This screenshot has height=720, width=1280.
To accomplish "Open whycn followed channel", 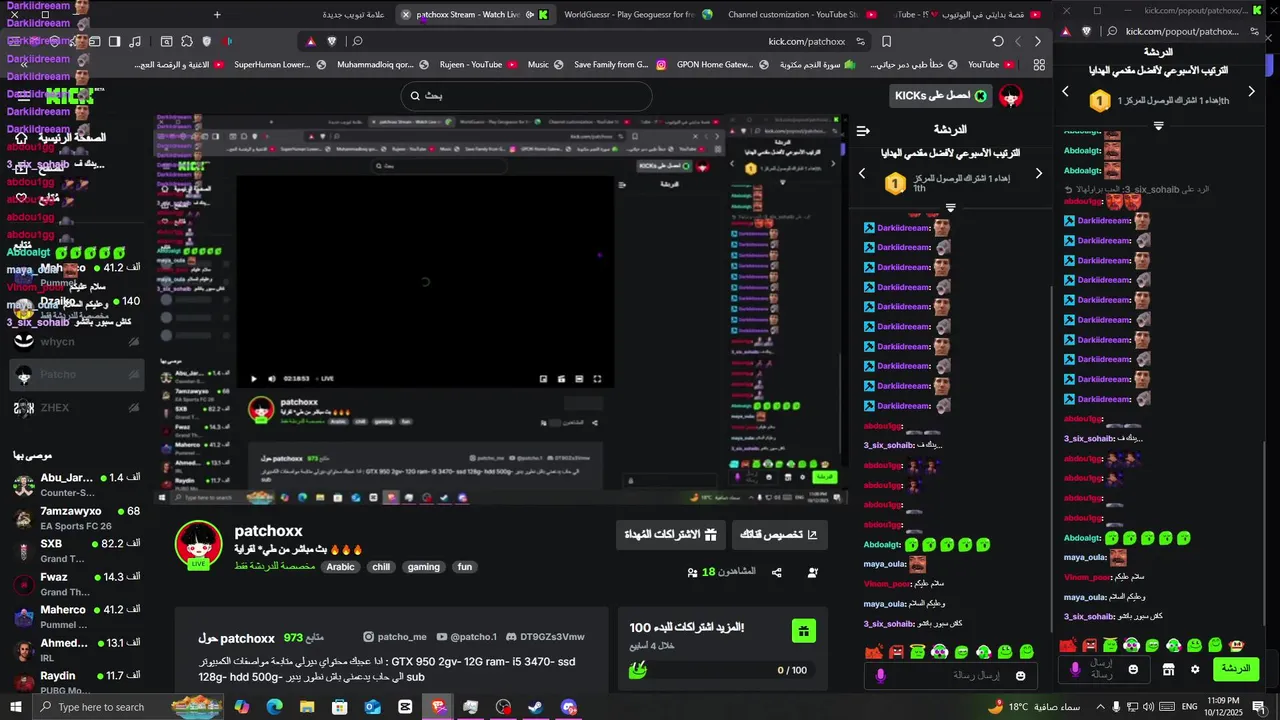I will pos(77,342).
